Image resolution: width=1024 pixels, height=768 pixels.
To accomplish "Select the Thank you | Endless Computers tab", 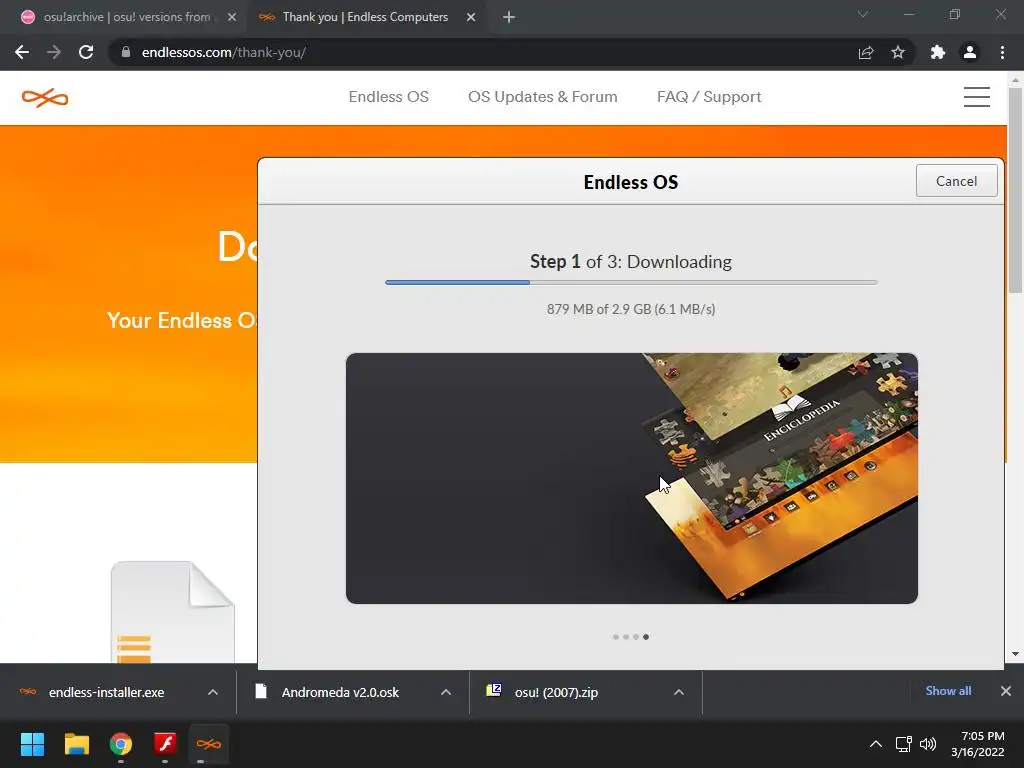I will click(364, 17).
